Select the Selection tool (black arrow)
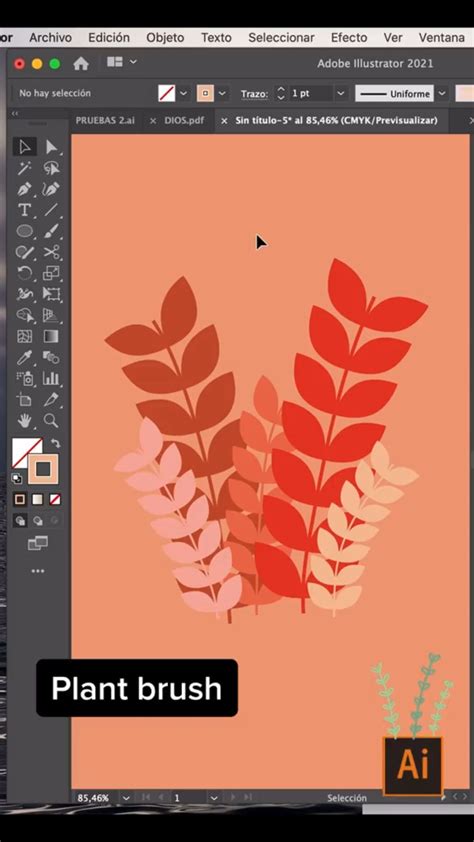Viewport: 474px width, 842px height. tap(25, 147)
